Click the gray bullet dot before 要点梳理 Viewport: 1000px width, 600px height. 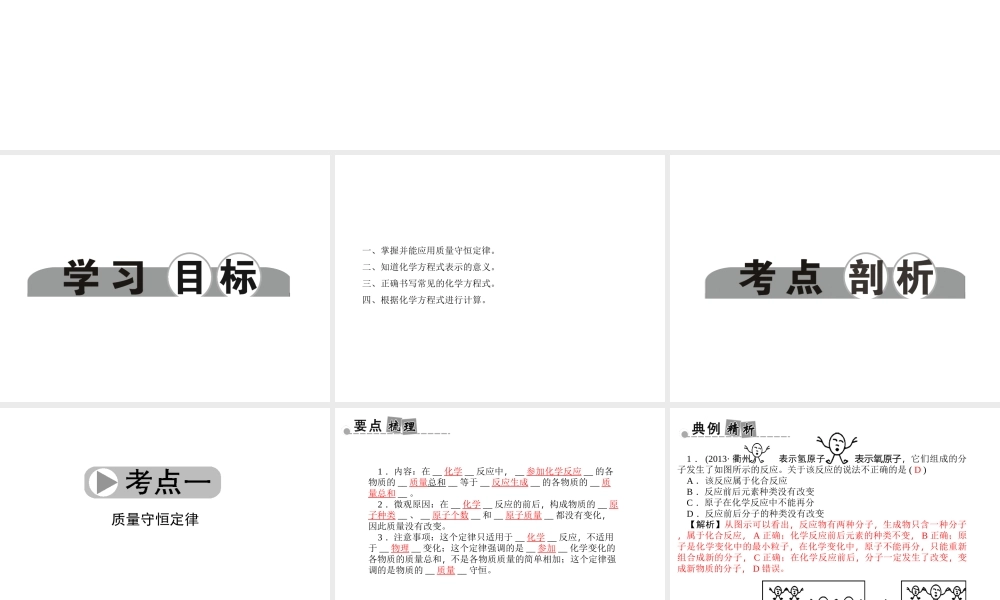[347, 432]
